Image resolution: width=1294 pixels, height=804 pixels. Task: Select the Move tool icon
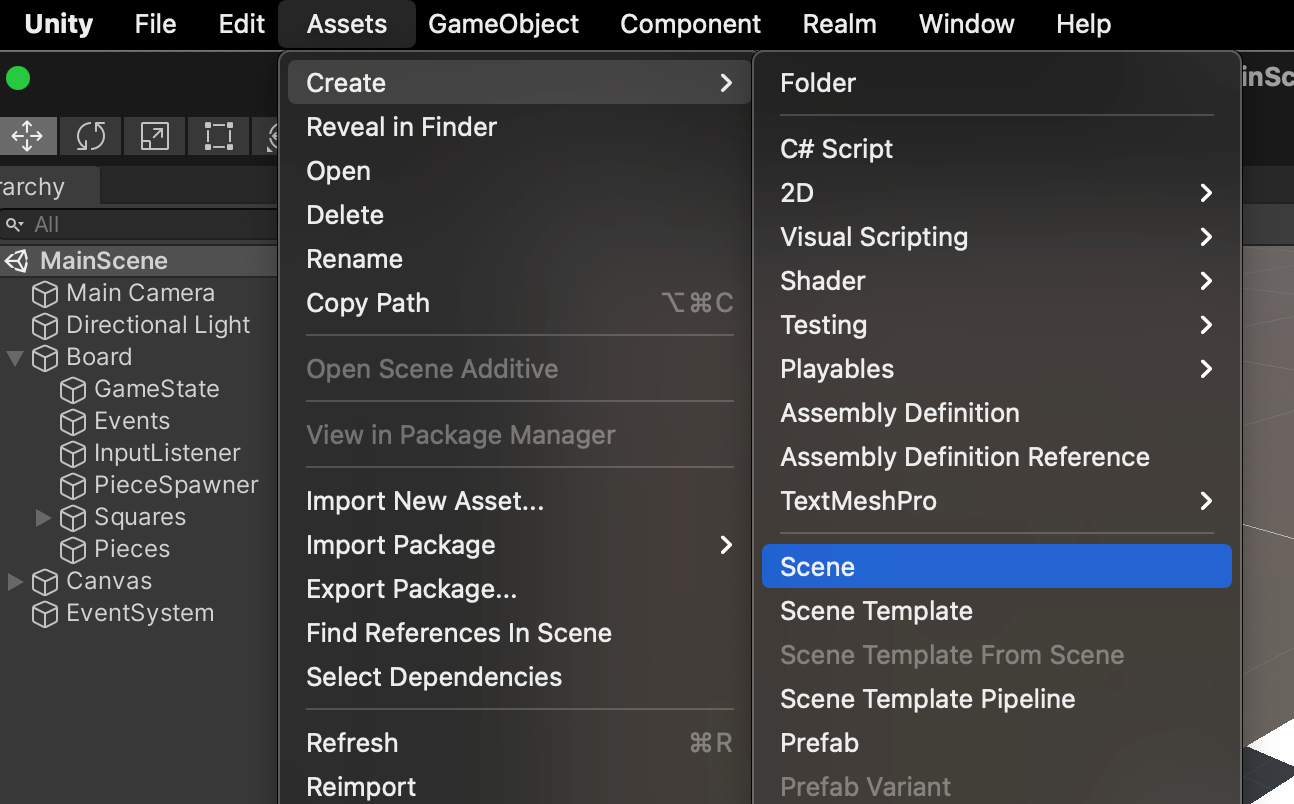coord(27,136)
